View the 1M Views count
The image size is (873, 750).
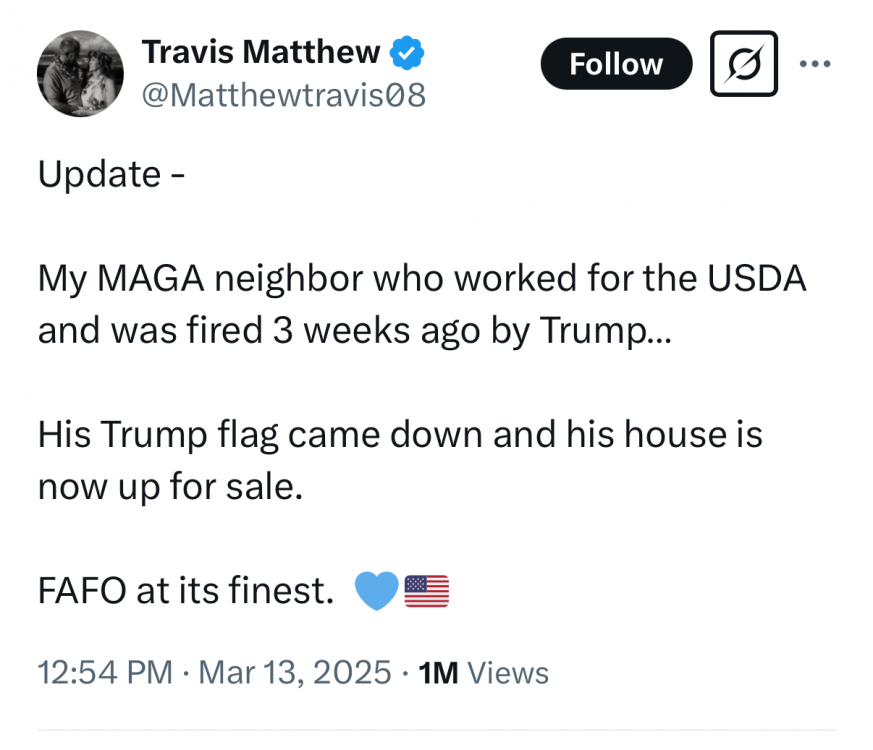484,672
